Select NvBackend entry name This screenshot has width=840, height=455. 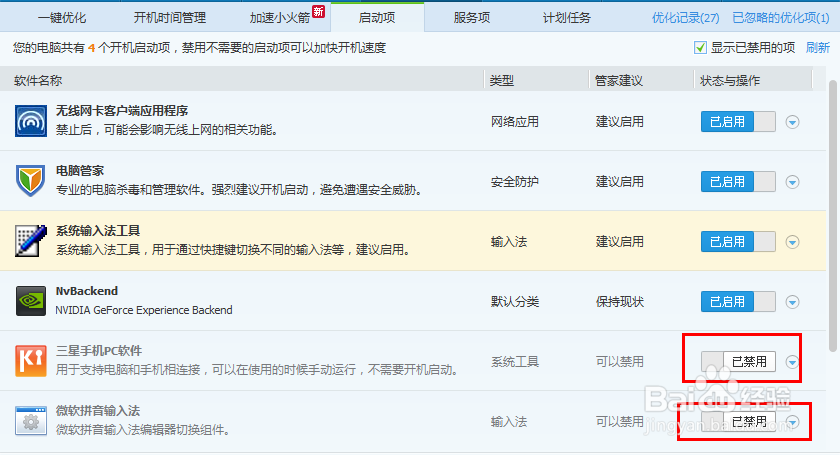coord(87,291)
